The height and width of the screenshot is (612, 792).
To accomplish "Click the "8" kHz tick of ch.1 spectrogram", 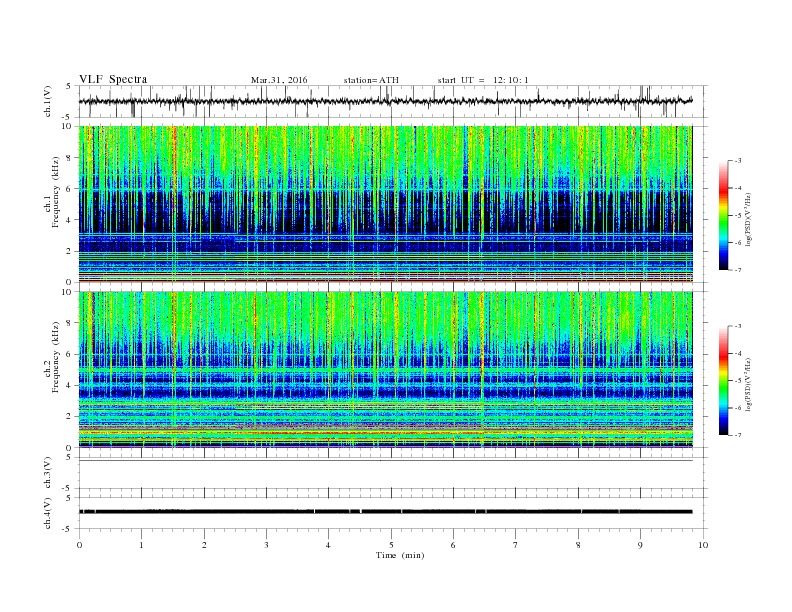I will 69,158.
